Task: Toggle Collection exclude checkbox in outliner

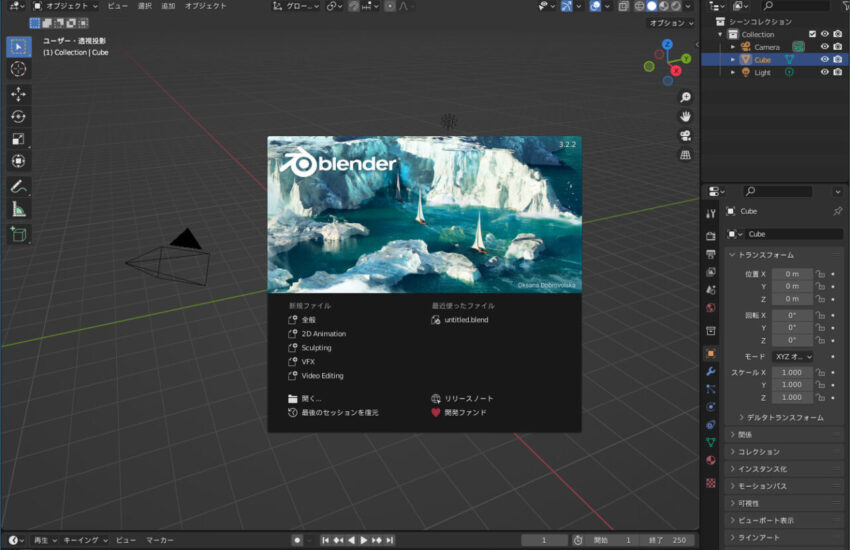Action: 812,34
